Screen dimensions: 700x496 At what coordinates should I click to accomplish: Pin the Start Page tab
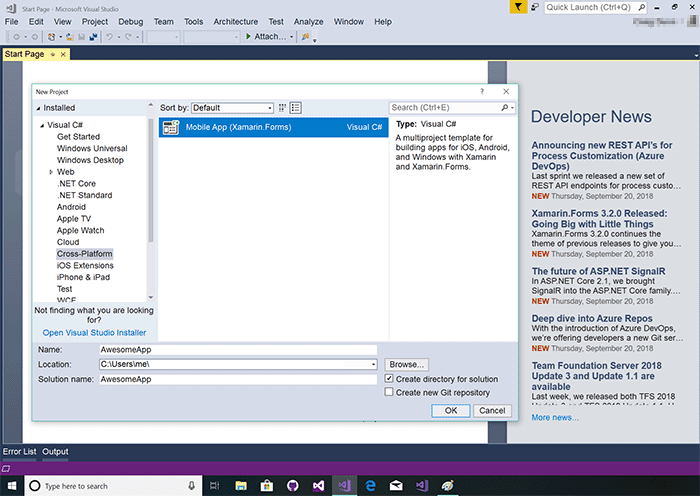[x=53, y=54]
